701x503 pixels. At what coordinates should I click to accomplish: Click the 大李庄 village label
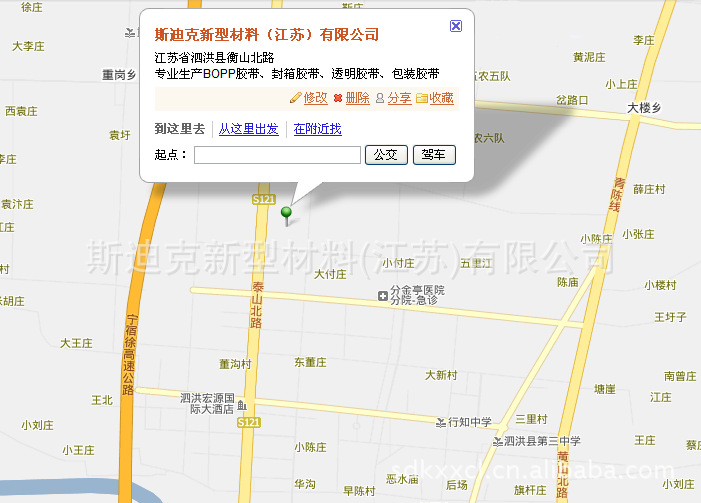click(x=28, y=46)
